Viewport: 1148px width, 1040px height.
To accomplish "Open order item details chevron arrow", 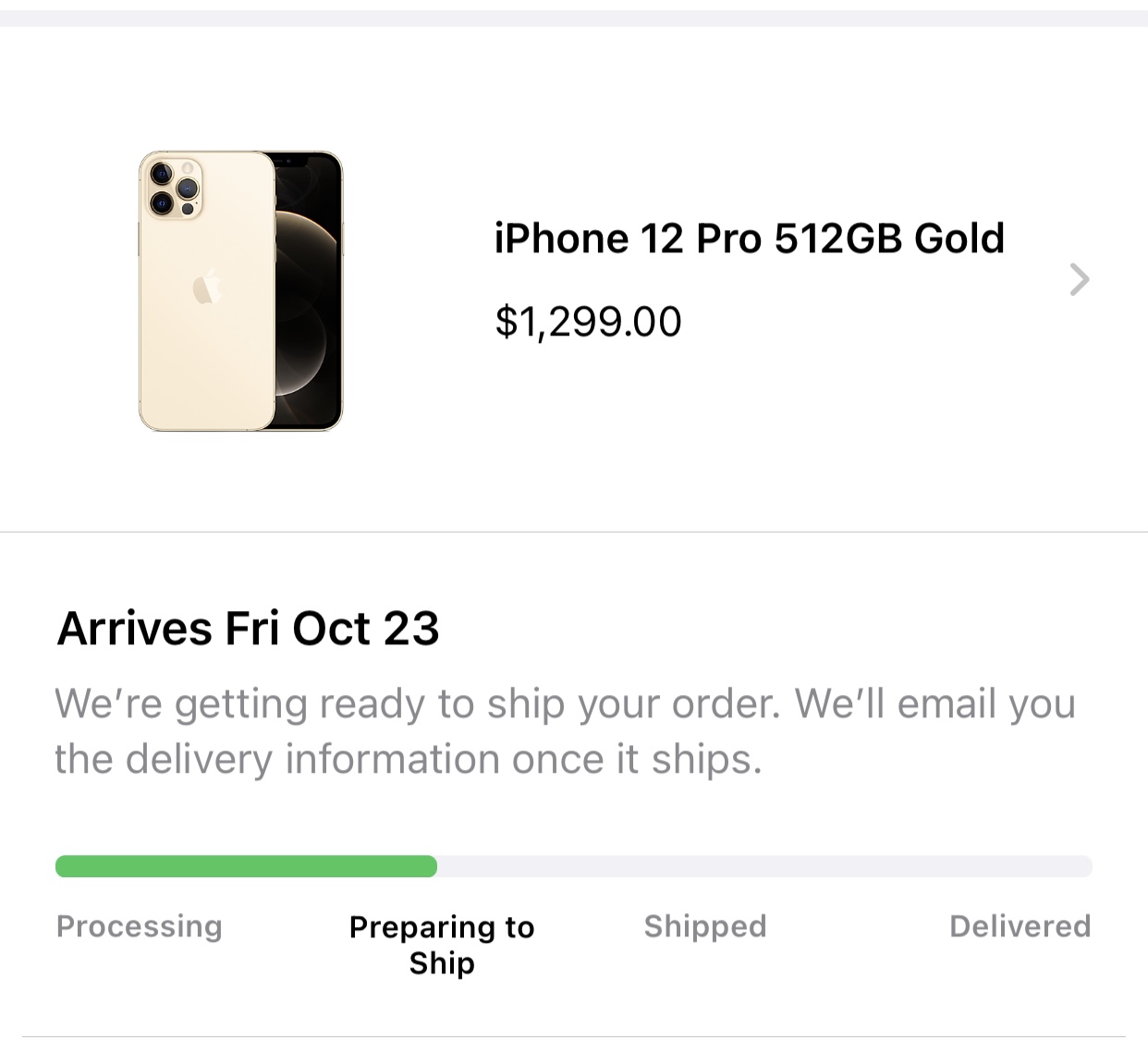I will [1079, 279].
